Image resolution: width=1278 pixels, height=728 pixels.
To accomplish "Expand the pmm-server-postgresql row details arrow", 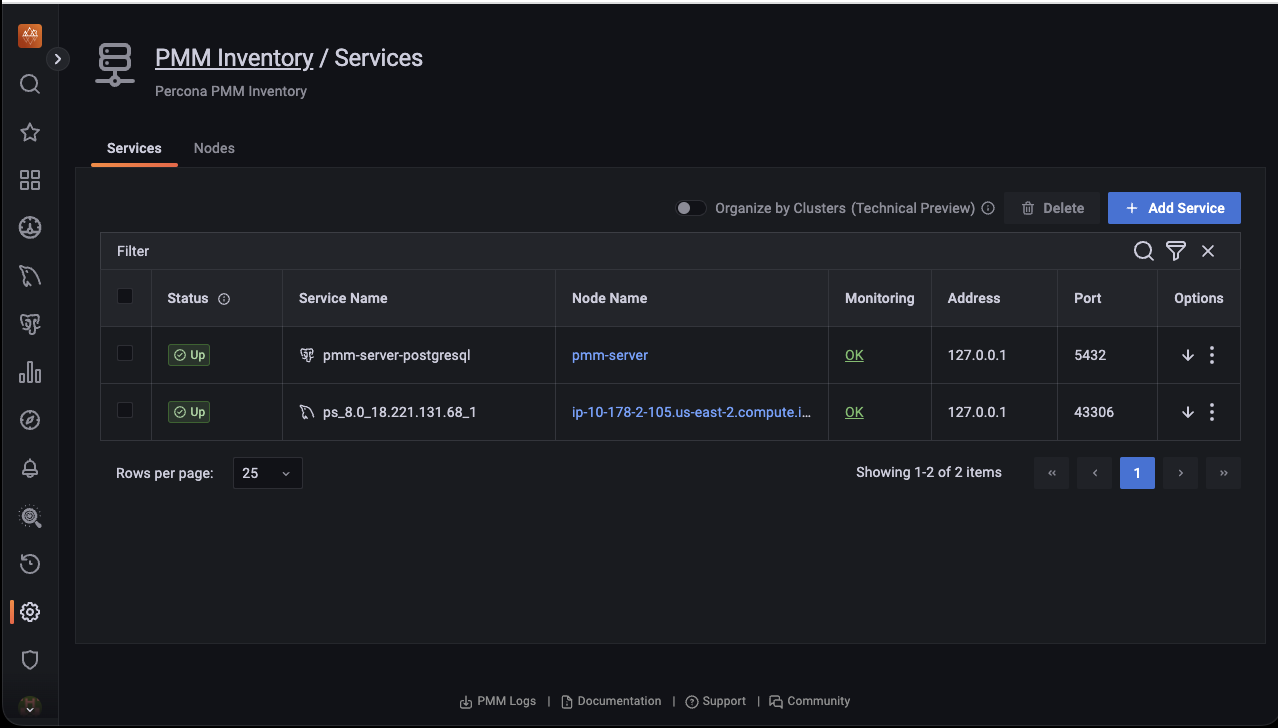I will coord(1188,355).
